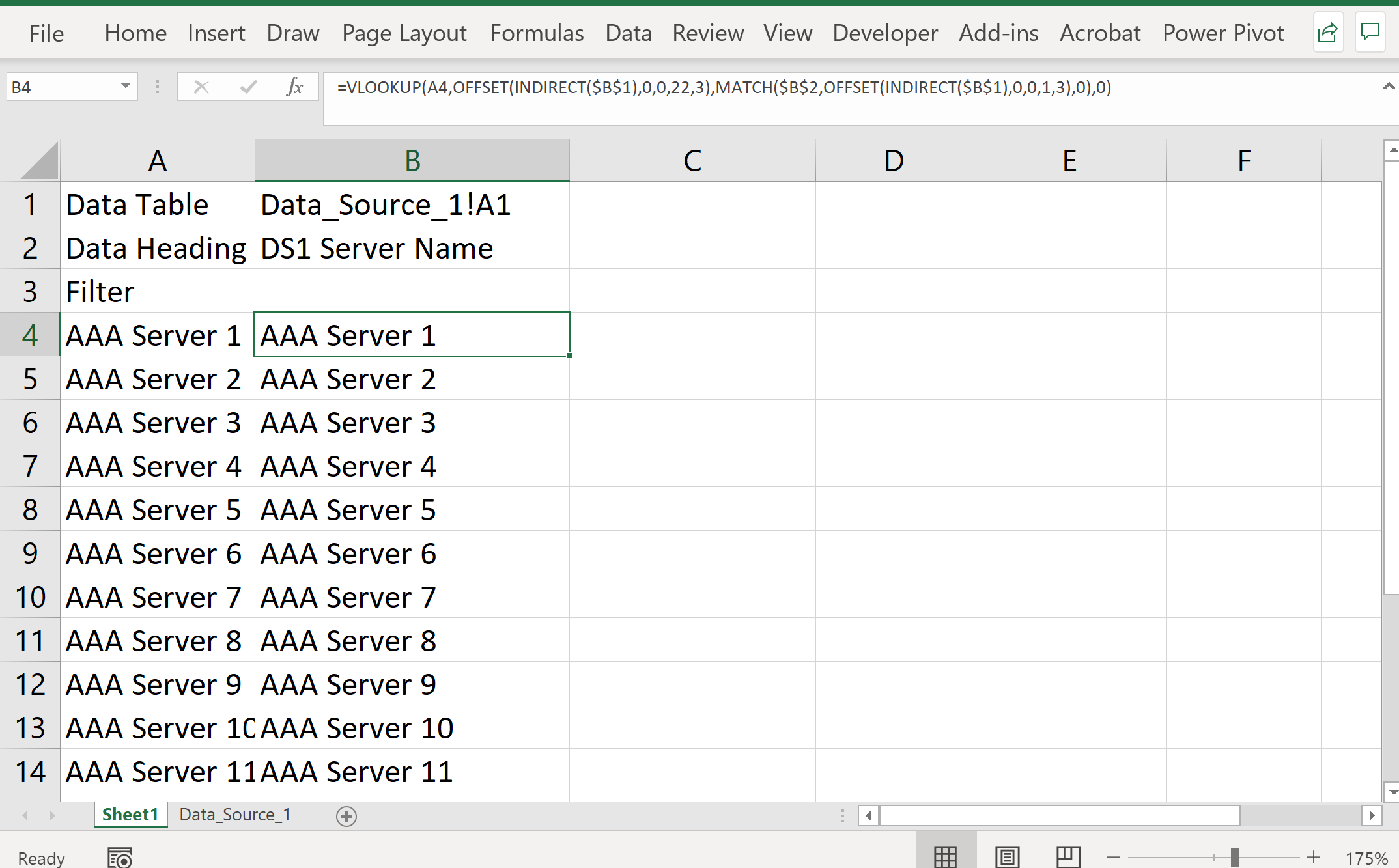The width and height of the screenshot is (1399, 868).
Task: Switch to Normal view
Action: [x=944, y=856]
